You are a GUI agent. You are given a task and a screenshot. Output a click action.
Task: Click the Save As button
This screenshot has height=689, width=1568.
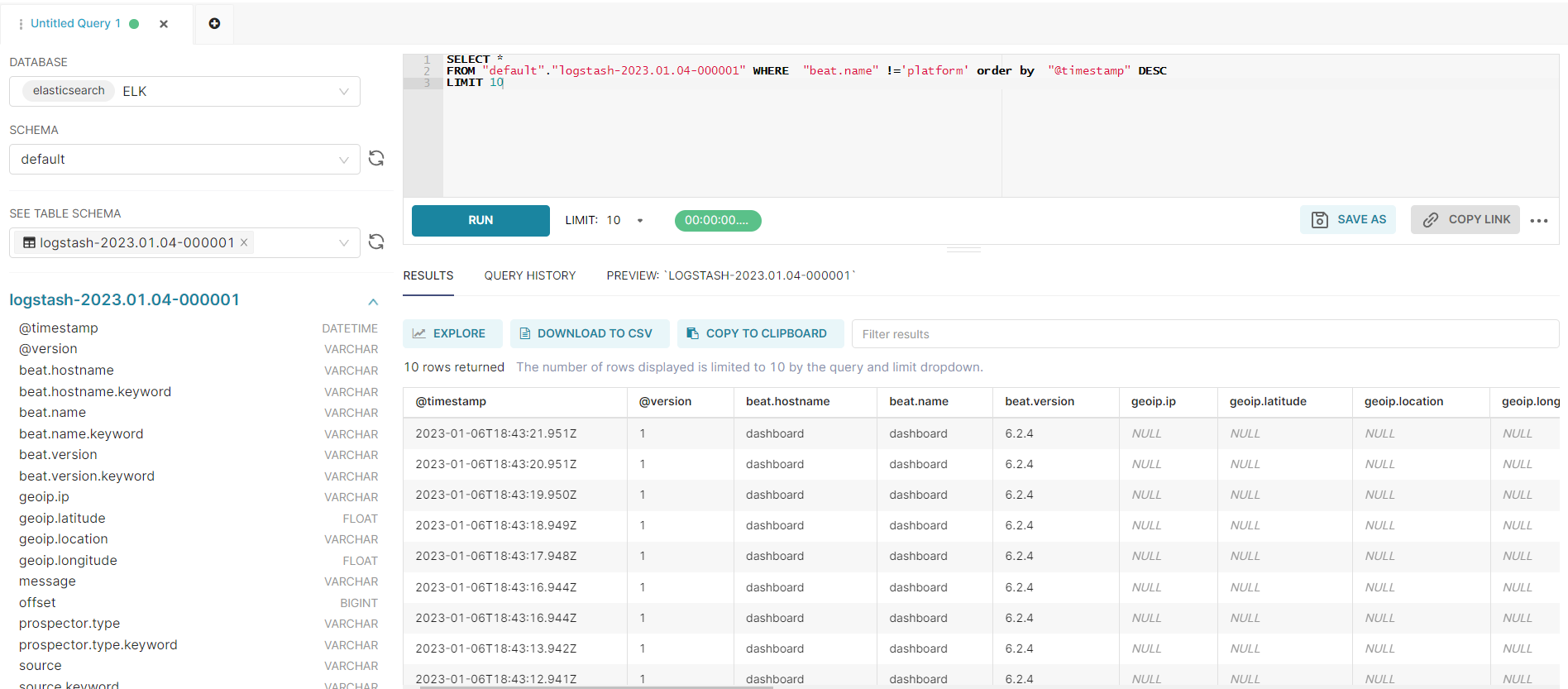[1348, 219]
